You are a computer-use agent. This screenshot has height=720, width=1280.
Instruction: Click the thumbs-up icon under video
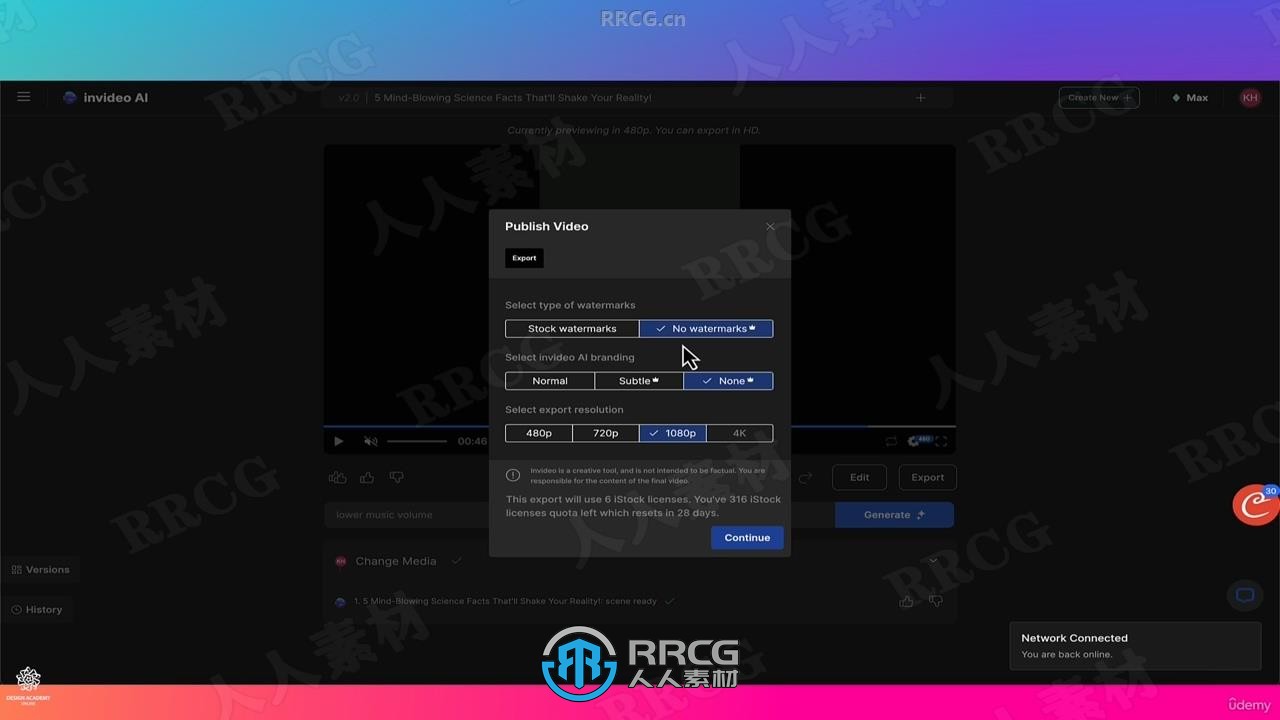367,478
